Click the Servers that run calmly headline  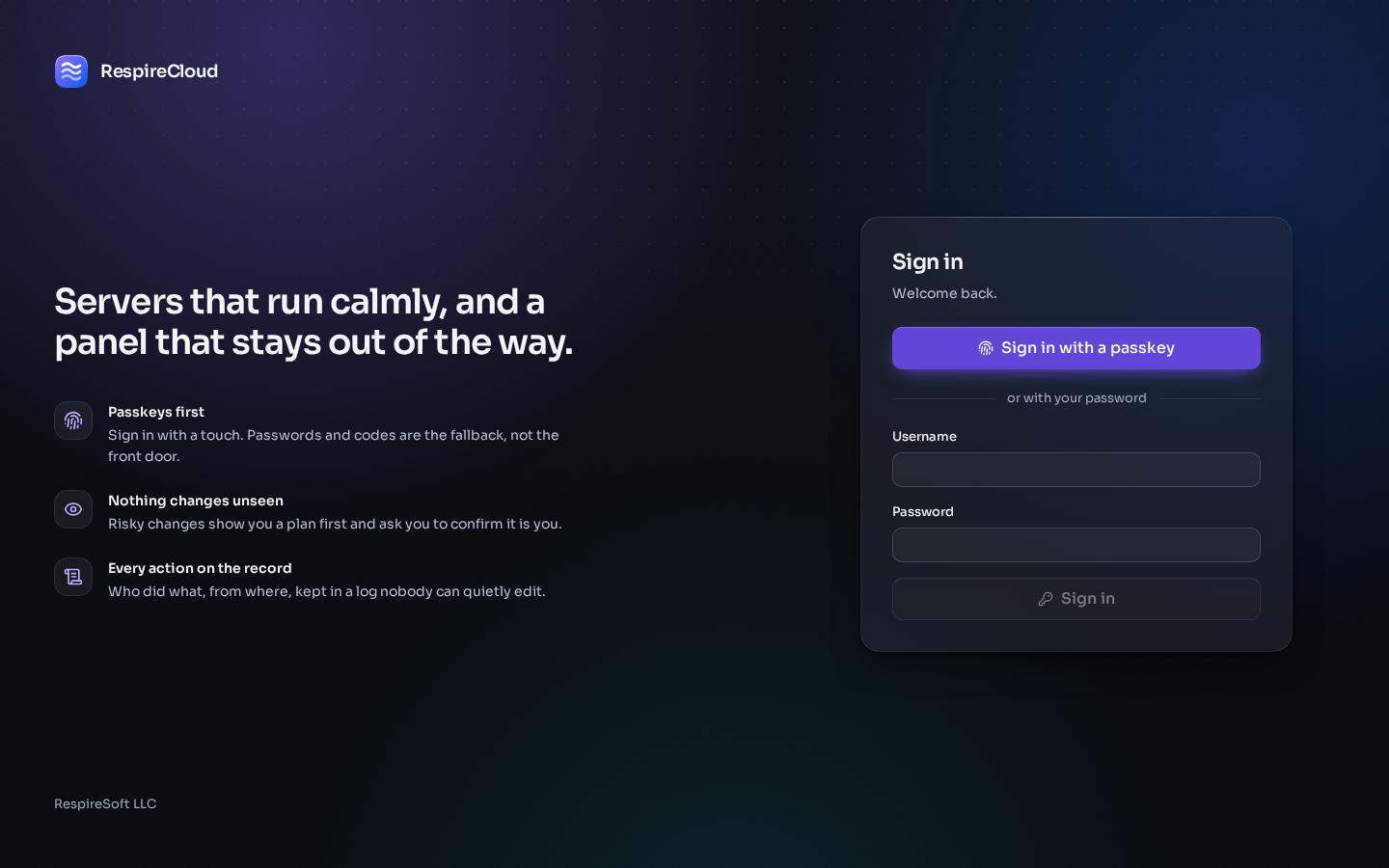pyautogui.click(x=313, y=322)
